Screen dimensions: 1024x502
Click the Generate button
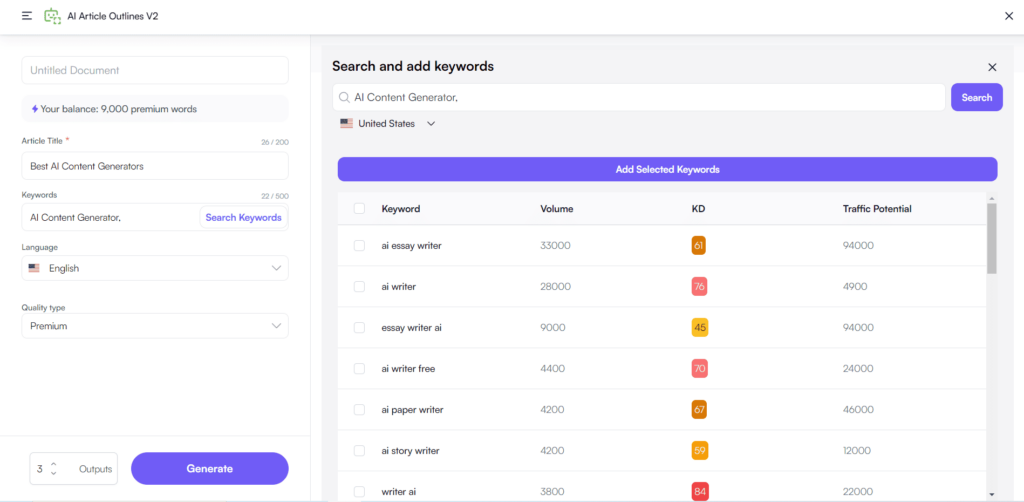(210, 469)
